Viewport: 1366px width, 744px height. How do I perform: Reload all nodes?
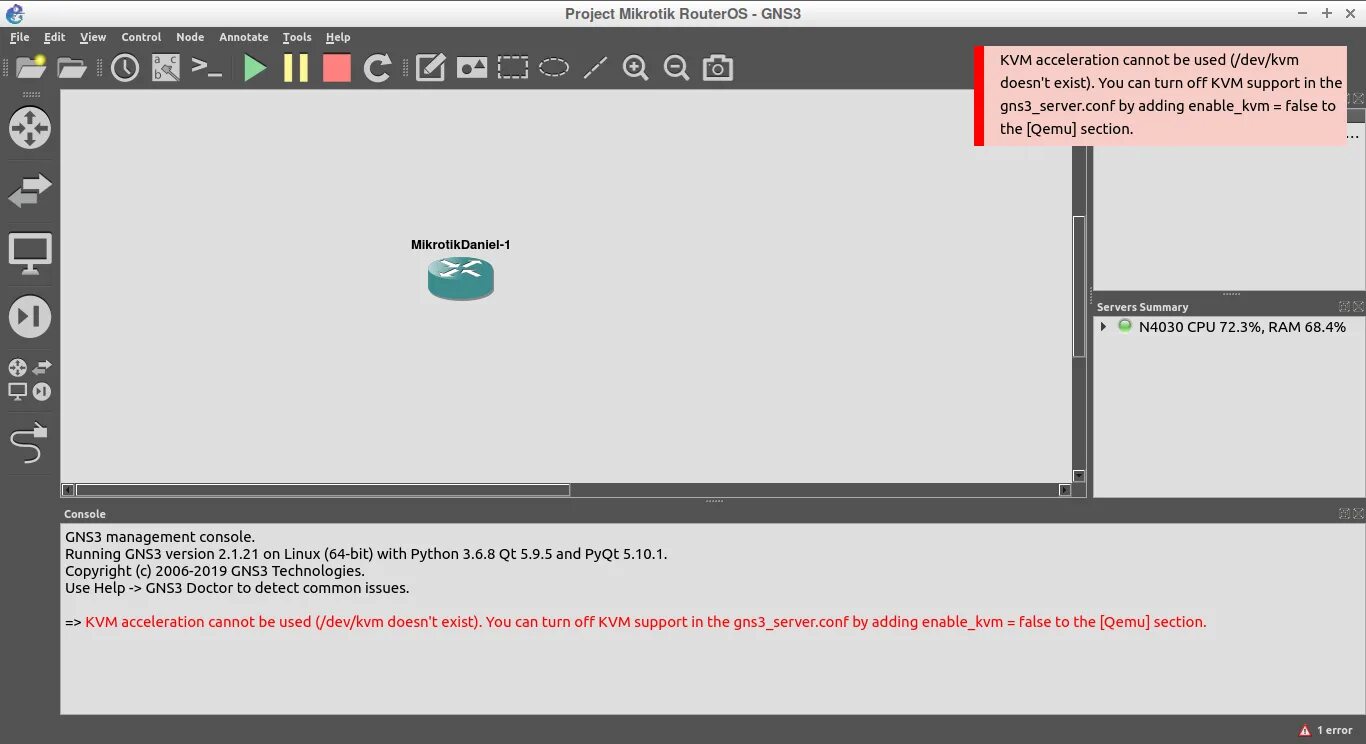tap(378, 68)
